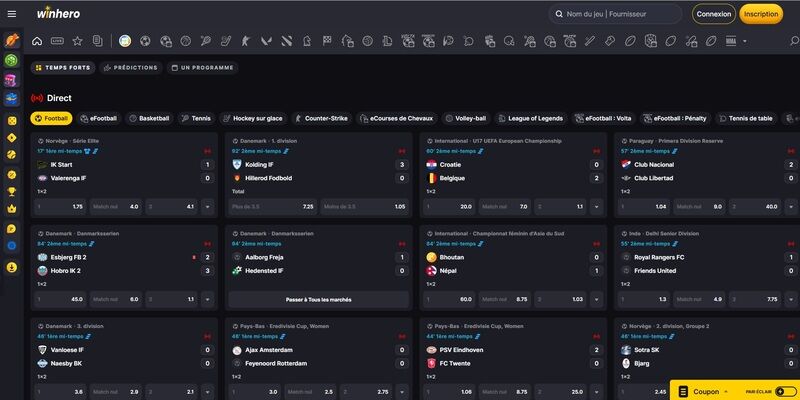
Task: Open the trophy sidebar icon
Action: click(12, 192)
